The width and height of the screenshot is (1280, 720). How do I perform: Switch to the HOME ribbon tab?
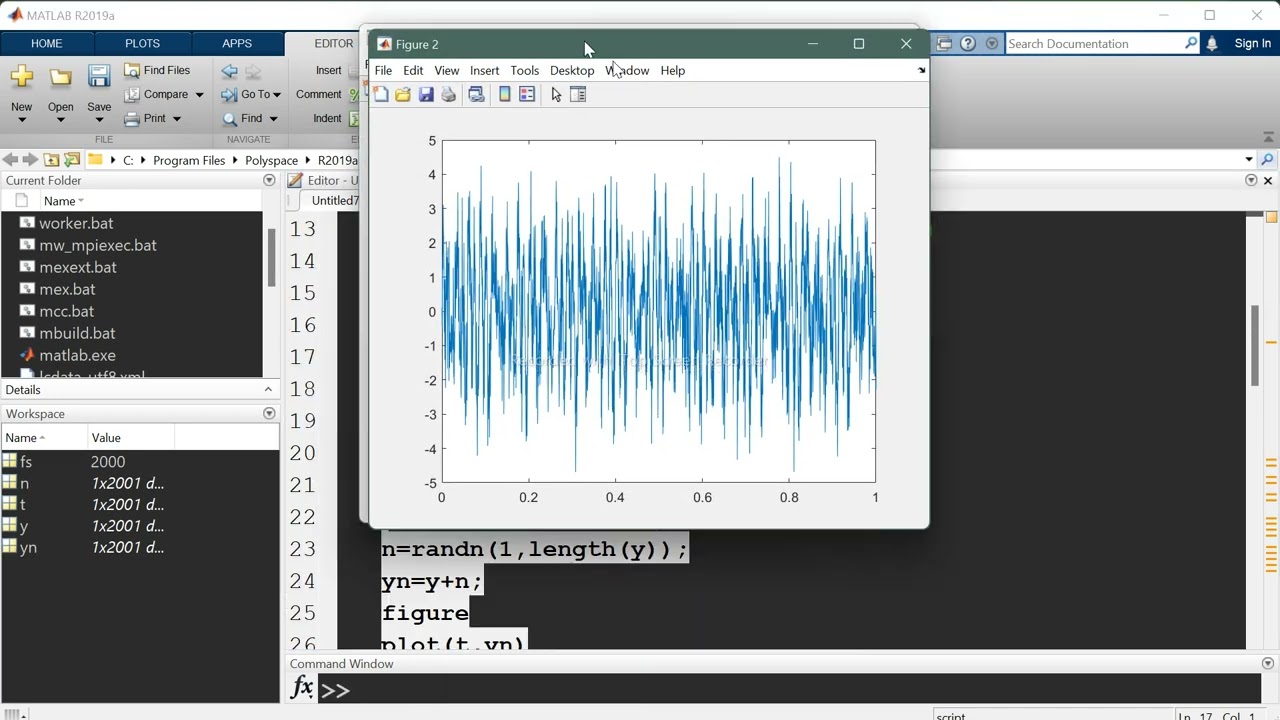[47, 43]
